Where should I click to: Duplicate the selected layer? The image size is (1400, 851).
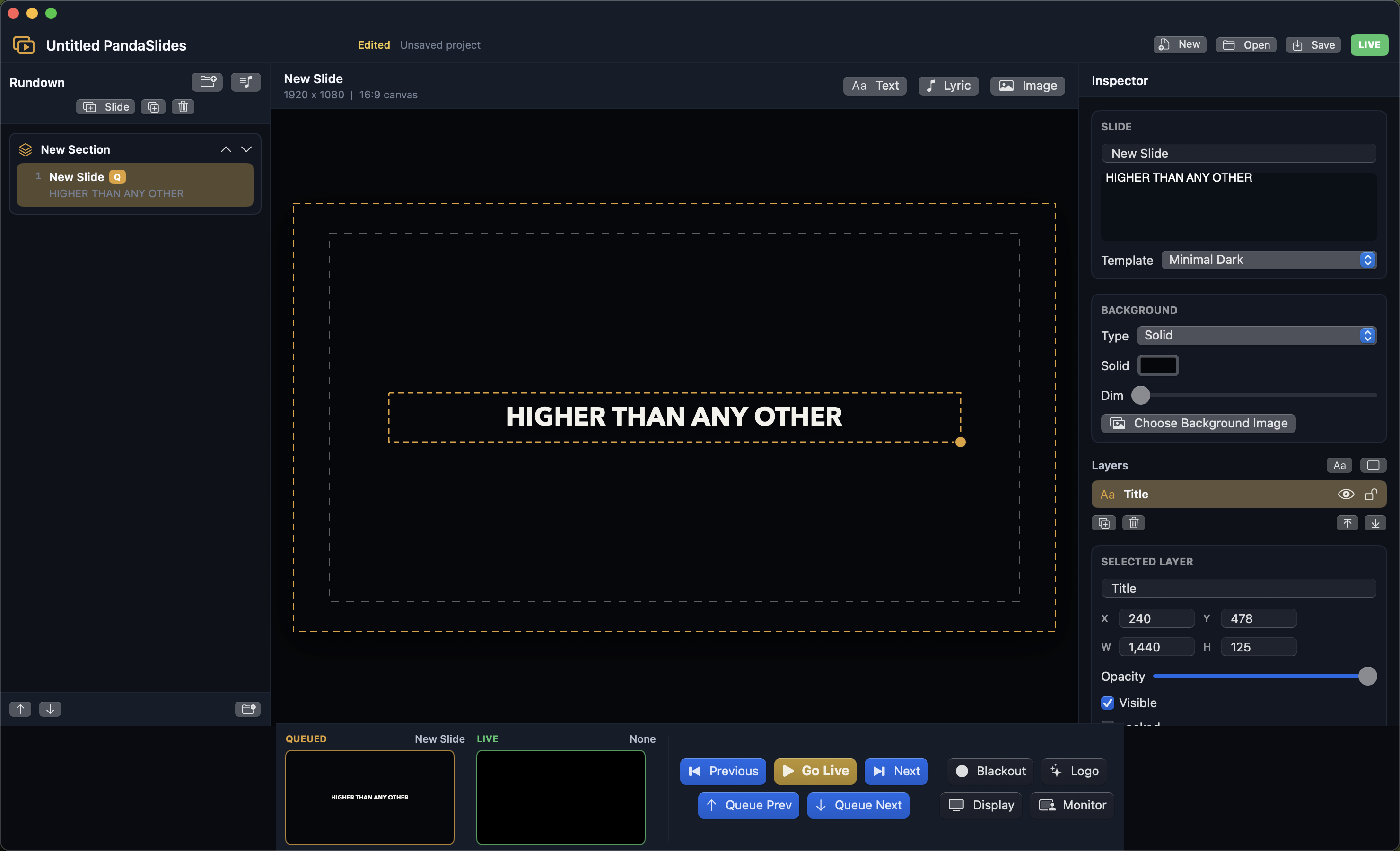click(1104, 522)
